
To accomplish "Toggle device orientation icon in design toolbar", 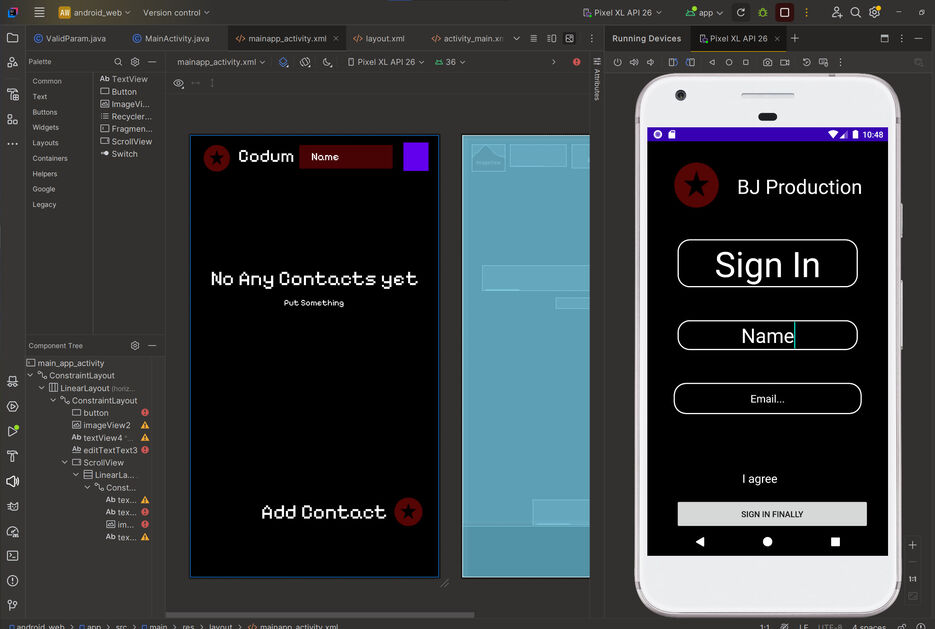I will (x=305, y=62).
